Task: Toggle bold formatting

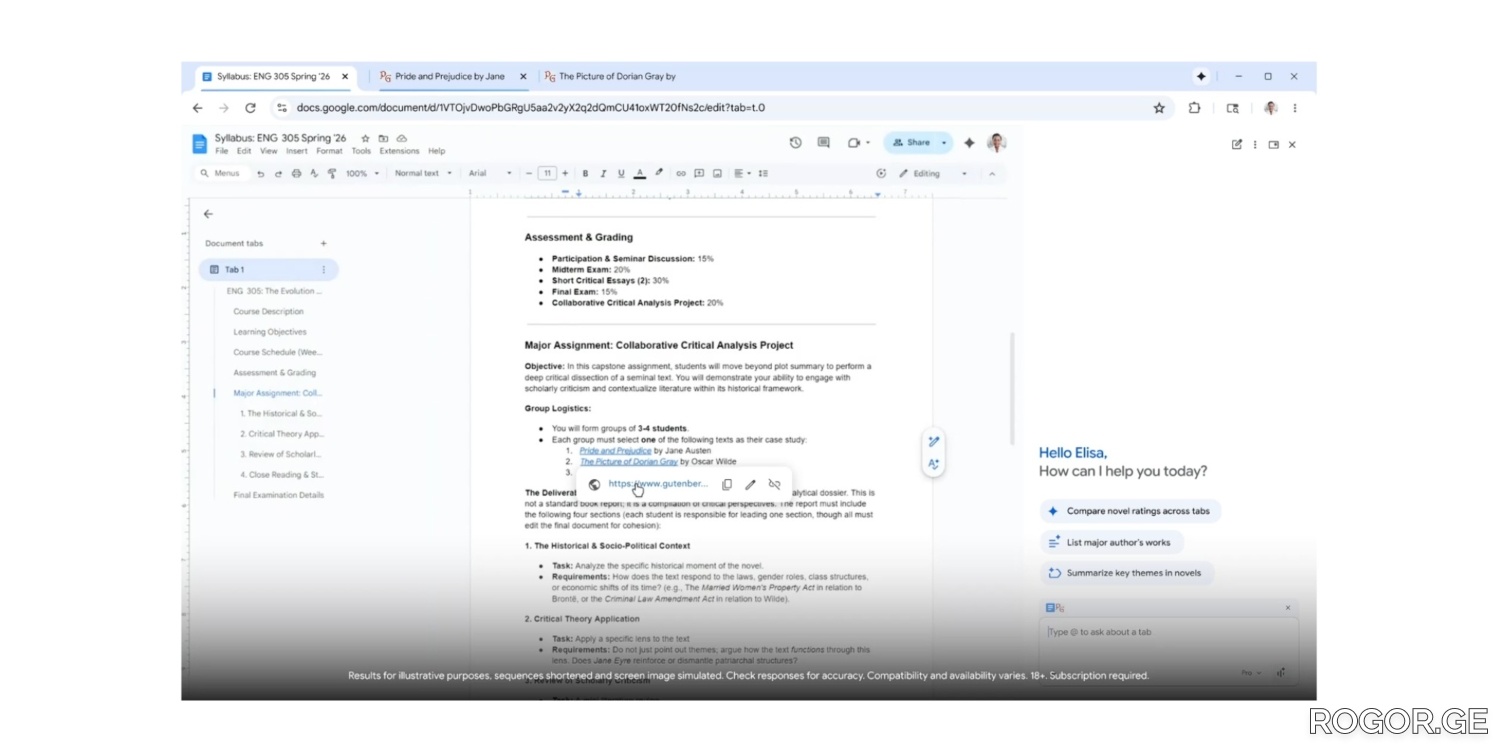Action: point(585,174)
